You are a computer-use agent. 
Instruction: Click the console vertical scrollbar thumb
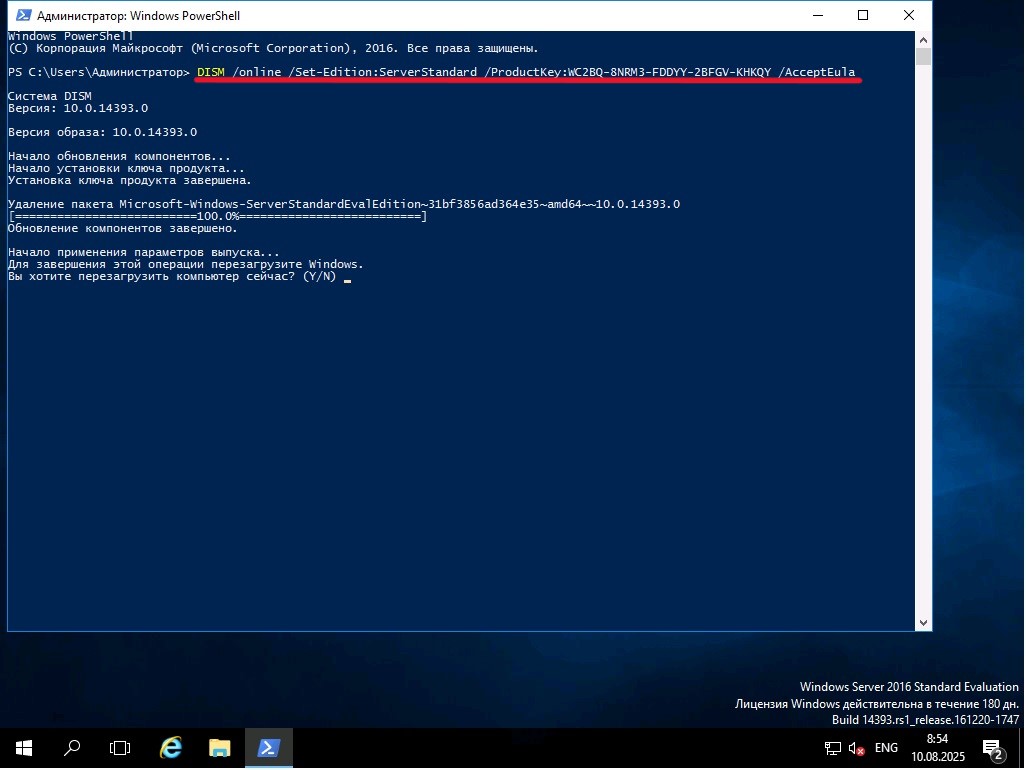(924, 57)
